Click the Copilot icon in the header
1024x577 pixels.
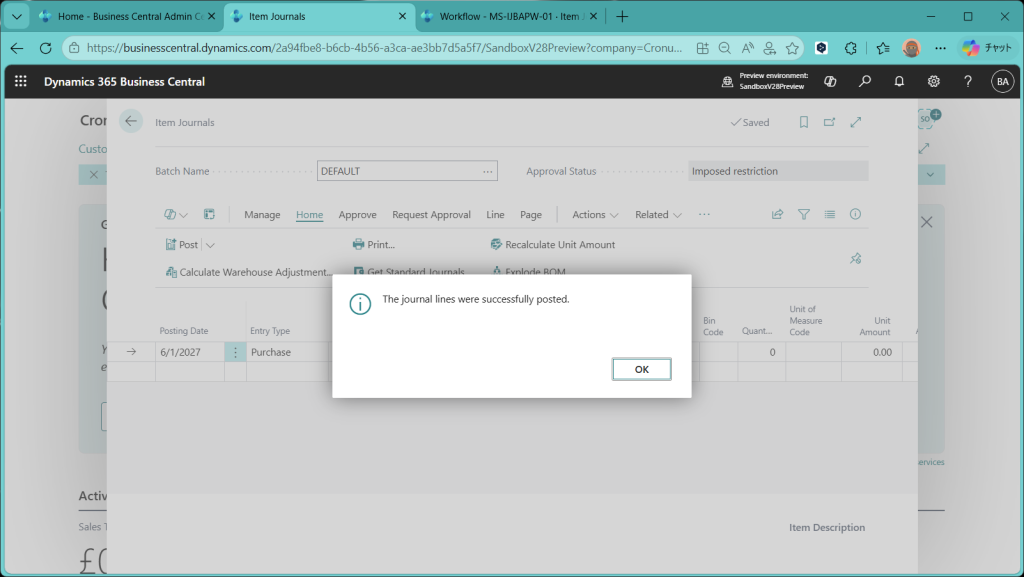coord(830,81)
